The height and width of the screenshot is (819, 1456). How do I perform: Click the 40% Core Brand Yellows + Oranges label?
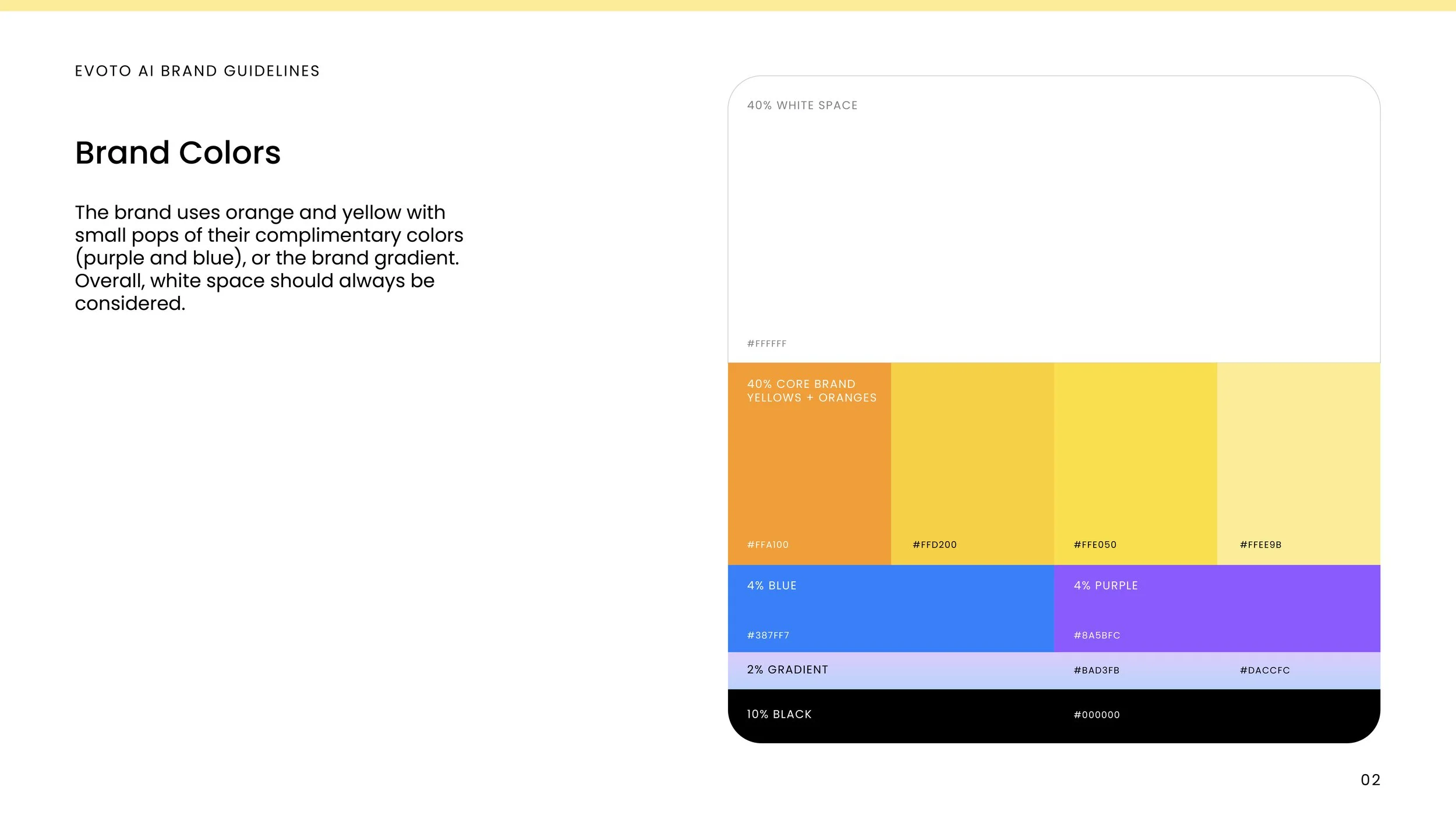click(x=811, y=391)
